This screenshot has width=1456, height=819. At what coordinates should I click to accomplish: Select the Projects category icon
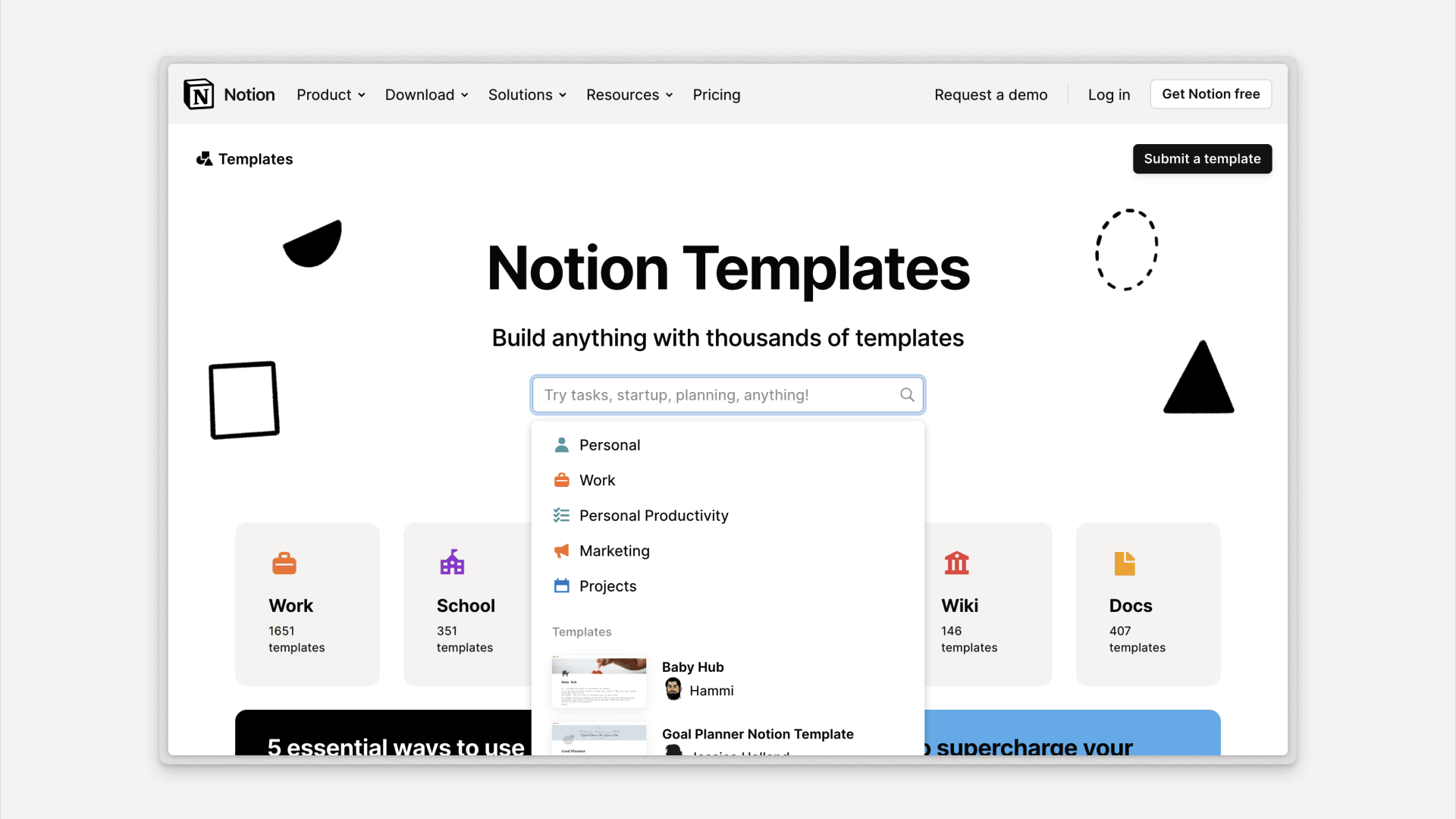(561, 586)
